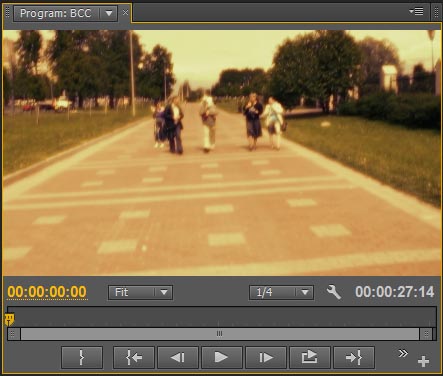Close the Program: BCC tab

(125, 13)
